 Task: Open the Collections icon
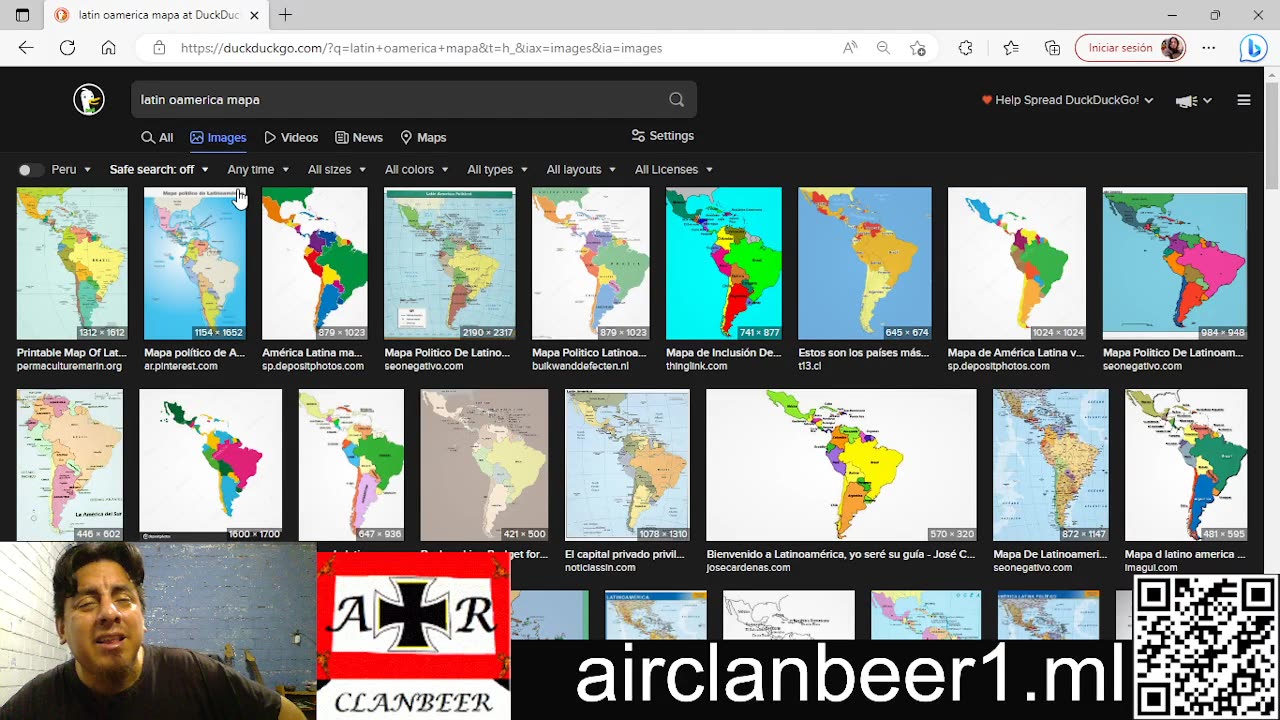point(1052,48)
